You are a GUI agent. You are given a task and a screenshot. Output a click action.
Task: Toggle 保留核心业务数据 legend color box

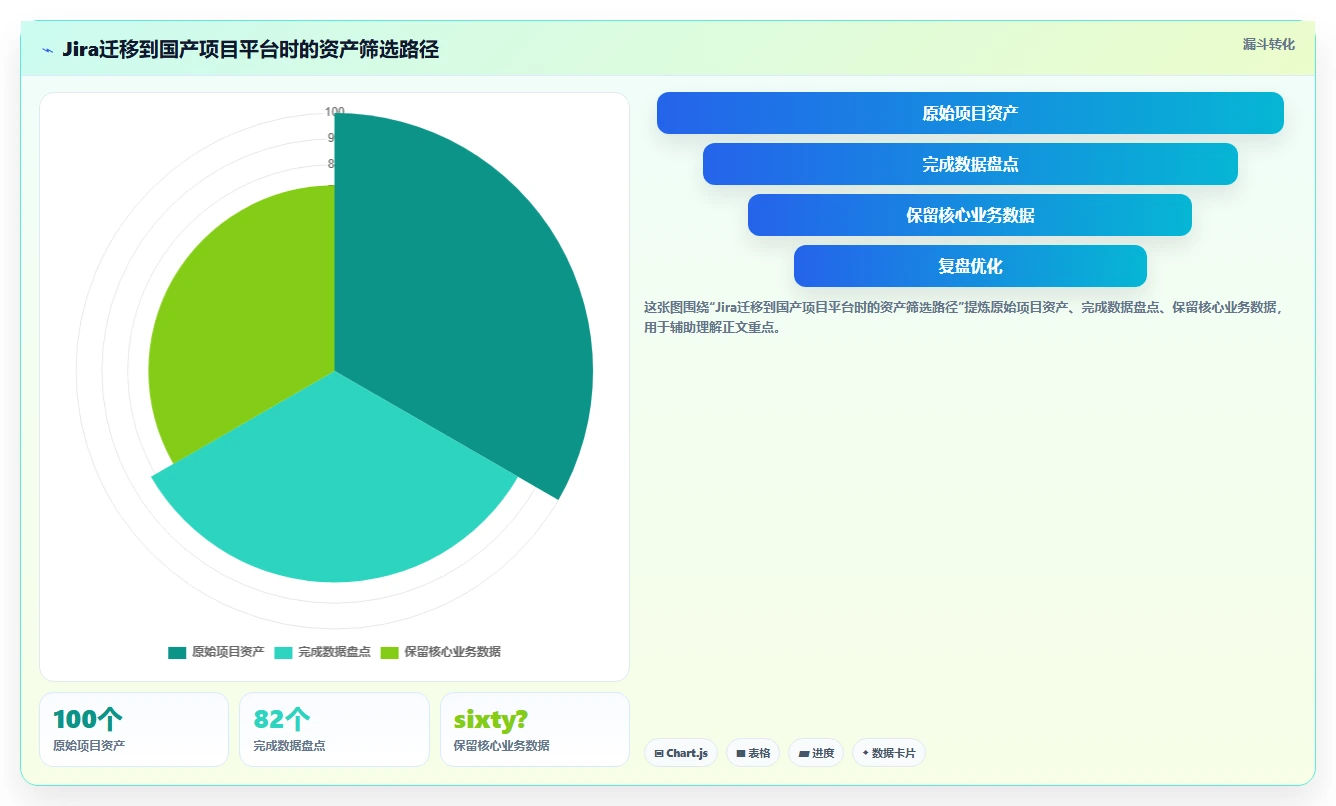tap(390, 652)
